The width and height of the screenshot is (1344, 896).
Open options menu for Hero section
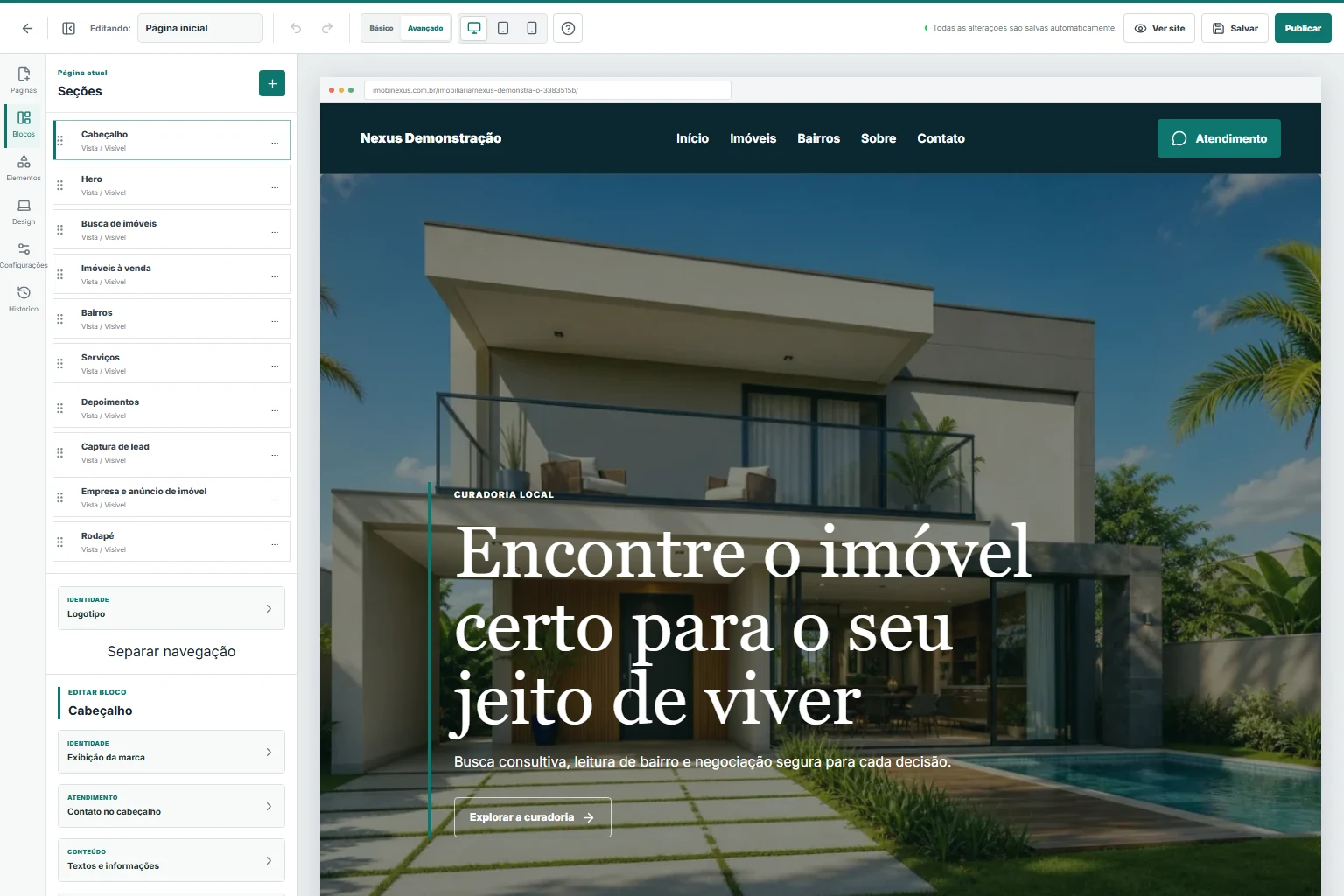[275, 185]
